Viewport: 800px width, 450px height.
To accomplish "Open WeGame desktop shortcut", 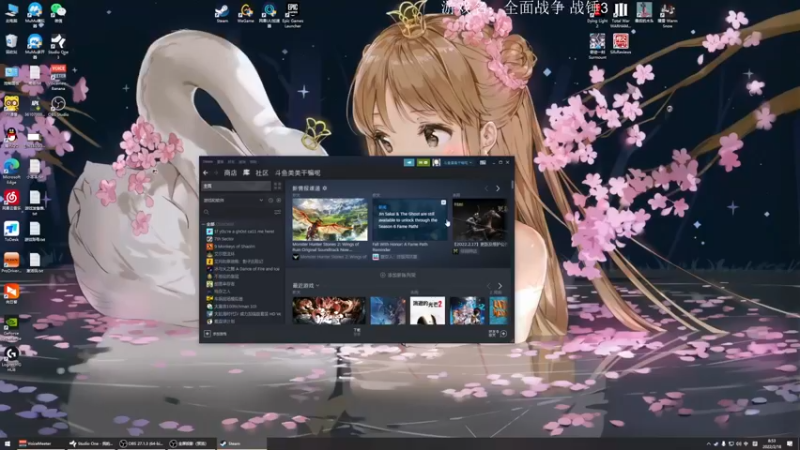I will coord(245,13).
